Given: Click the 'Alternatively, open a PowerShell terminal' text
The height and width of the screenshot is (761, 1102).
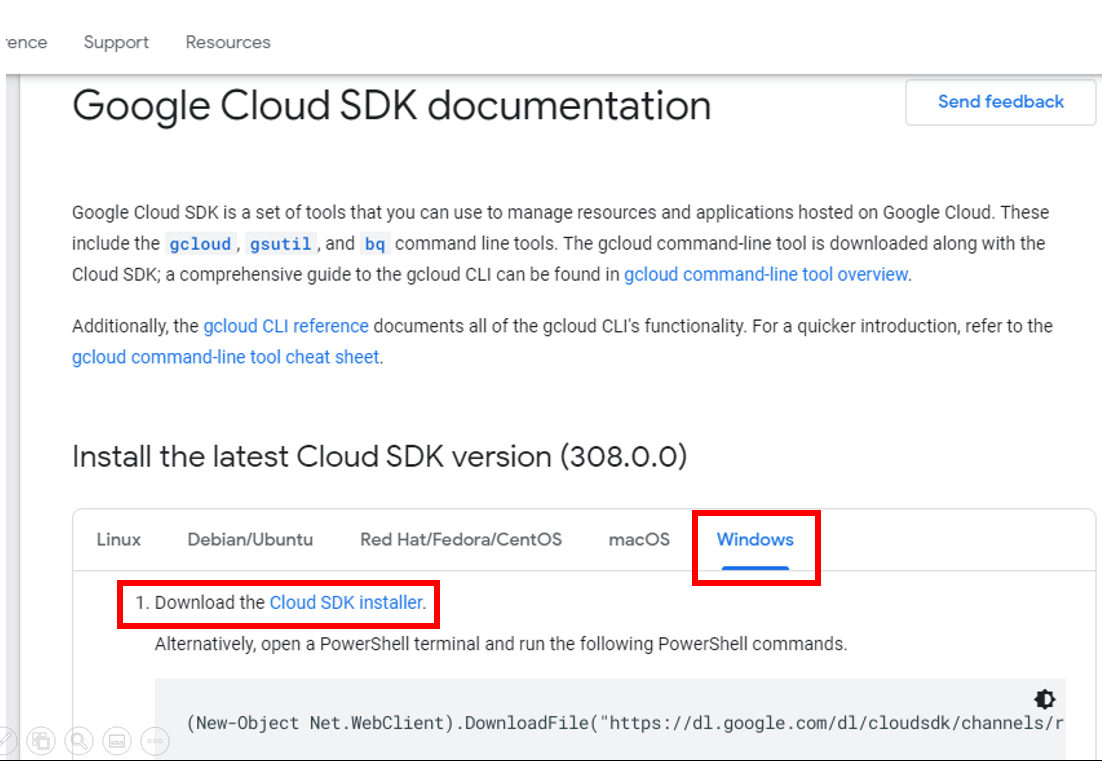Looking at the screenshot, I should (500, 644).
